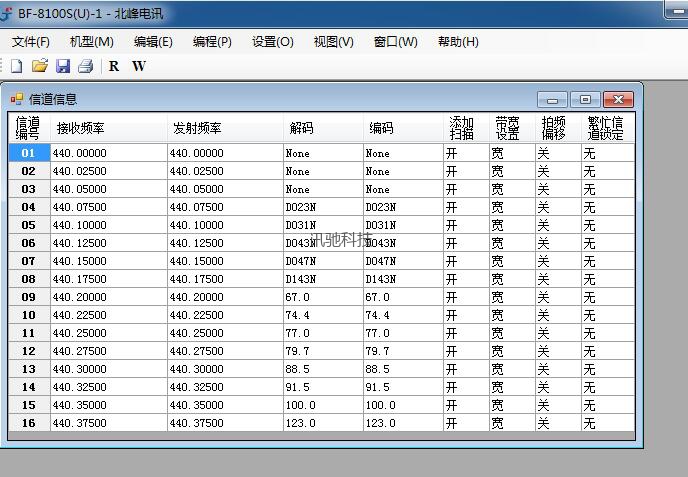Viewport: 688px width, 477px height.
Task: Toggle bandwidth setting for channel 06
Action: coord(510,243)
